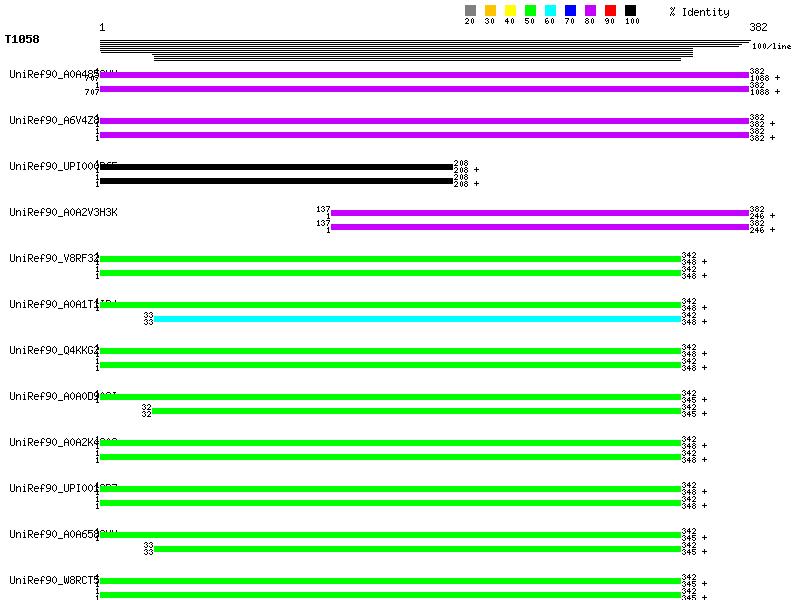
Task: Click the green 50% identity legend swatch
Action: pos(530,11)
